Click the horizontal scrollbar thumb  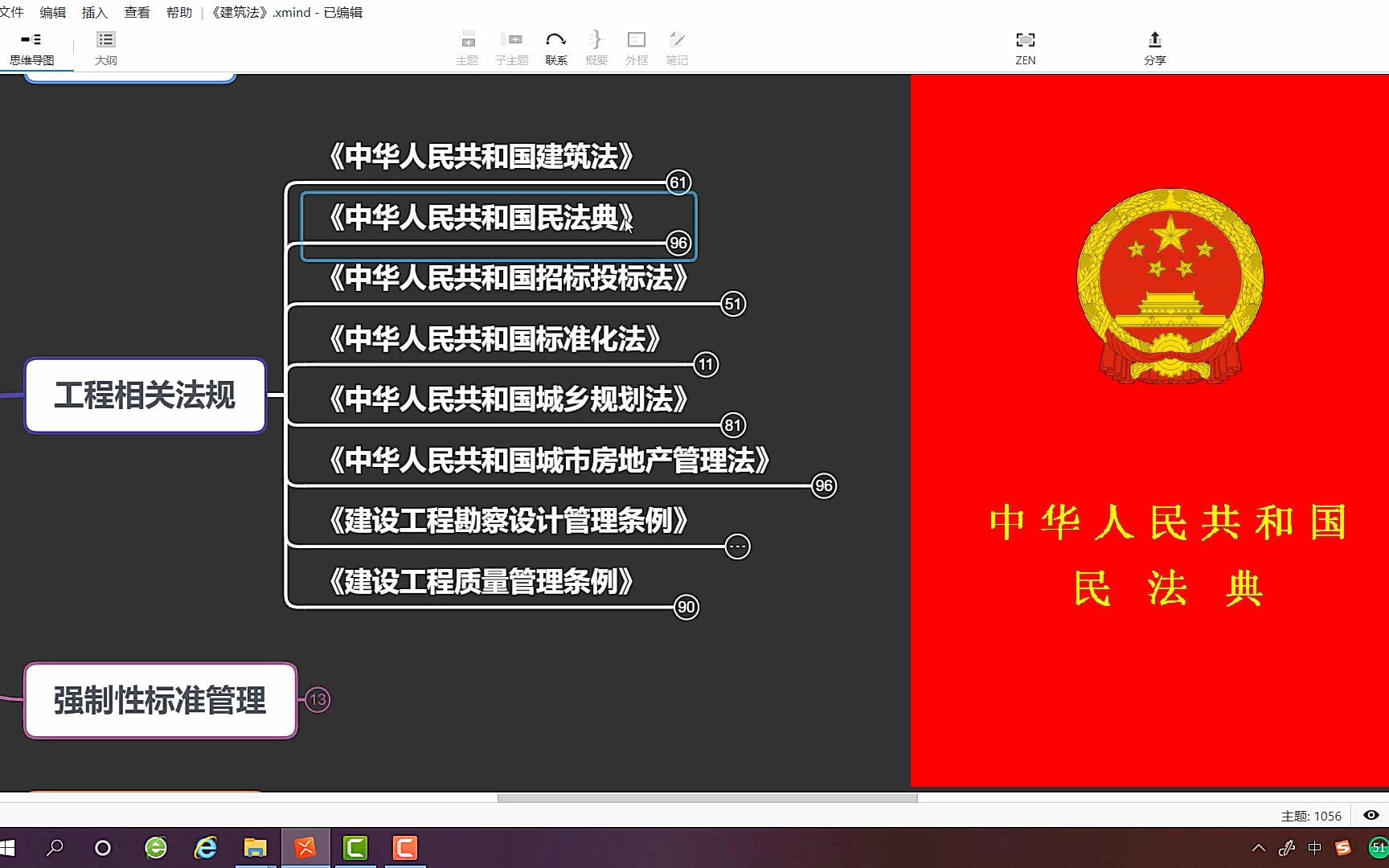pos(707,798)
